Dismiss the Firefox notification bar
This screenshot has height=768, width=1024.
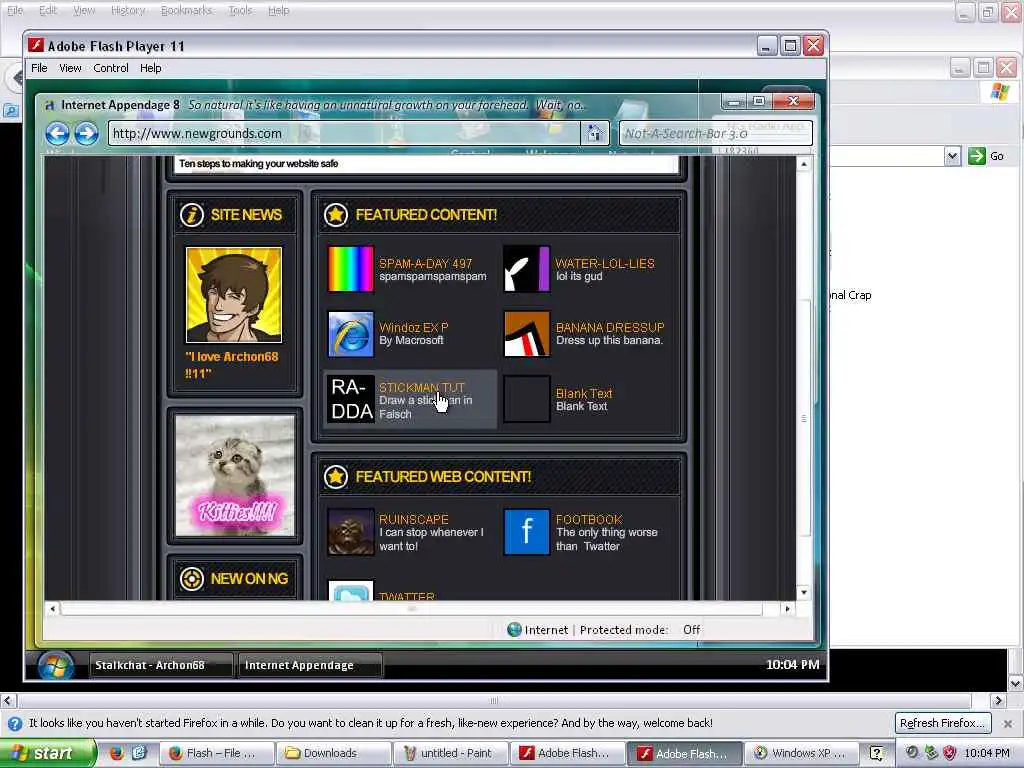coord(1008,724)
